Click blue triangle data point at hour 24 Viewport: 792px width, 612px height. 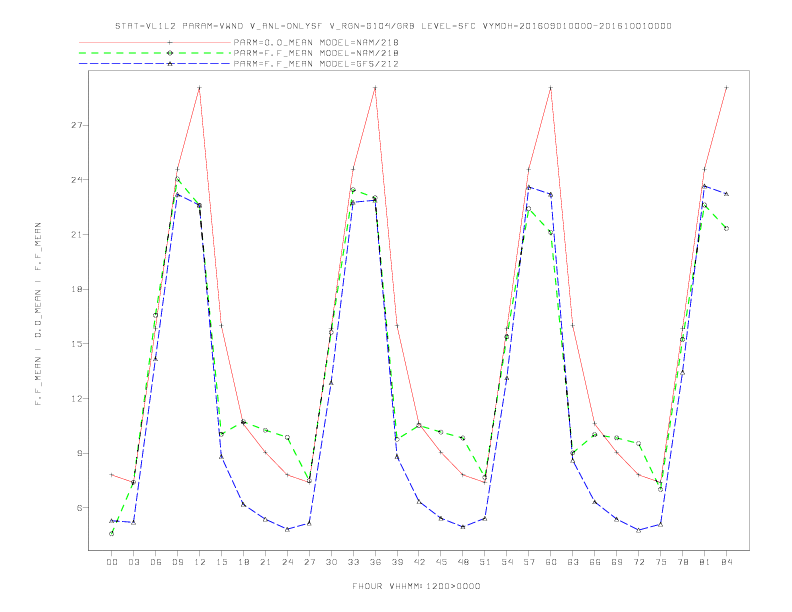(x=287, y=529)
